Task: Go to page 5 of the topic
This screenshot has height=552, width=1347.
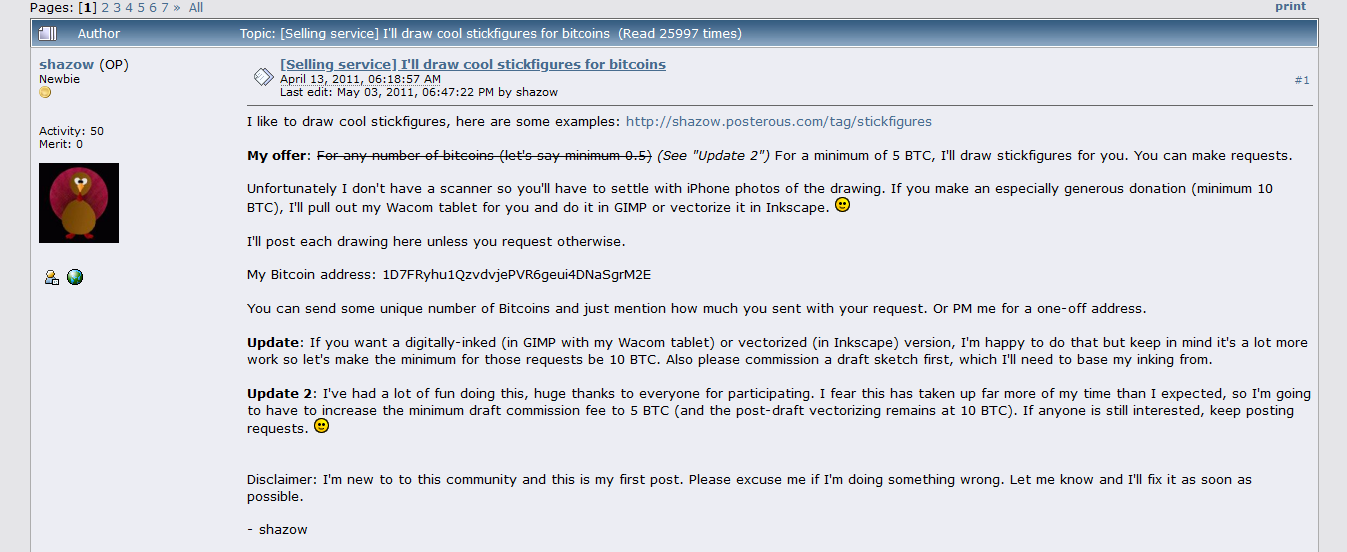Action: click(x=141, y=7)
